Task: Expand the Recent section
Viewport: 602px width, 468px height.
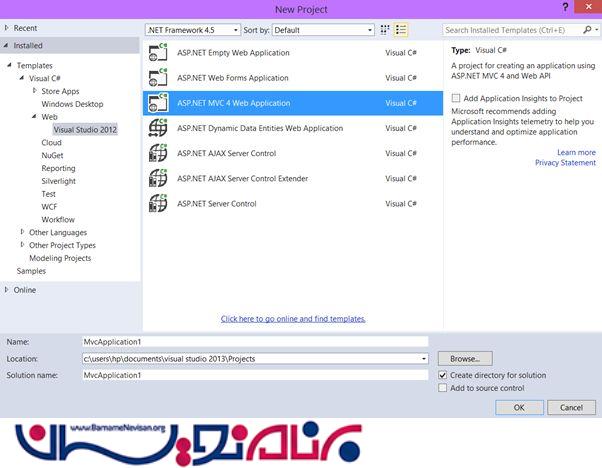Action: (x=7, y=28)
